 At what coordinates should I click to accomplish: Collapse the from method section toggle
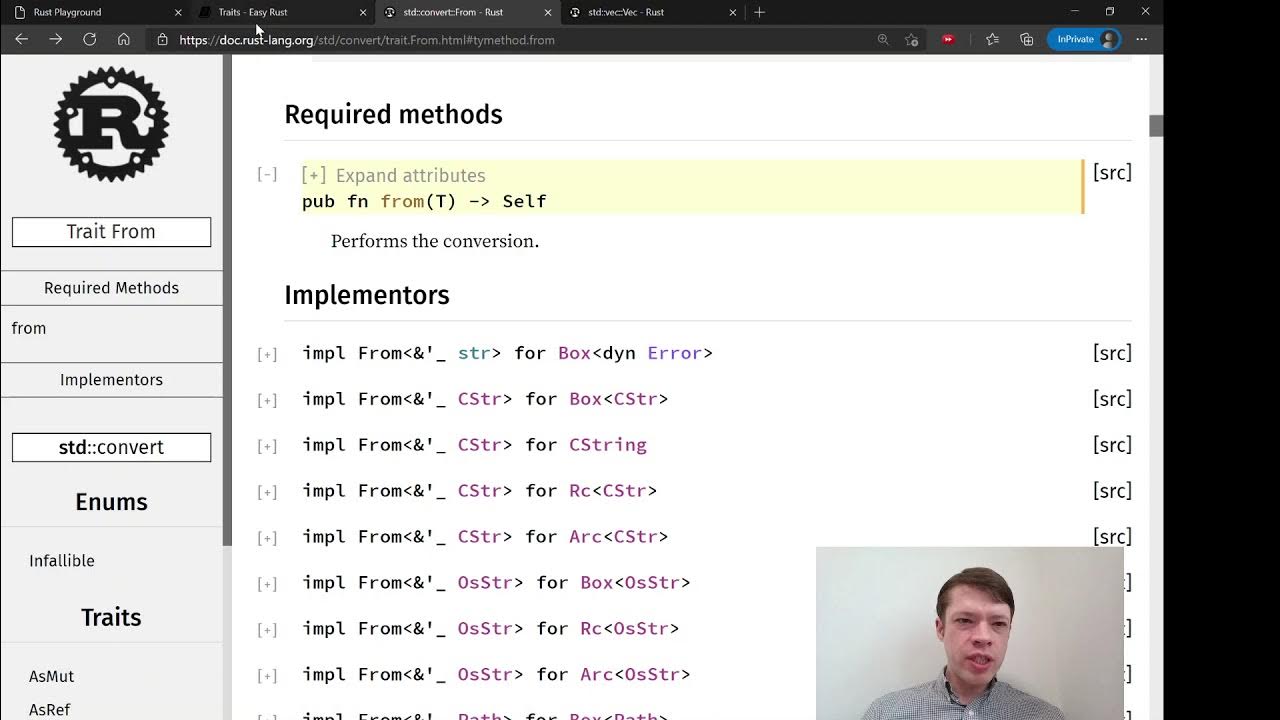tap(267, 174)
